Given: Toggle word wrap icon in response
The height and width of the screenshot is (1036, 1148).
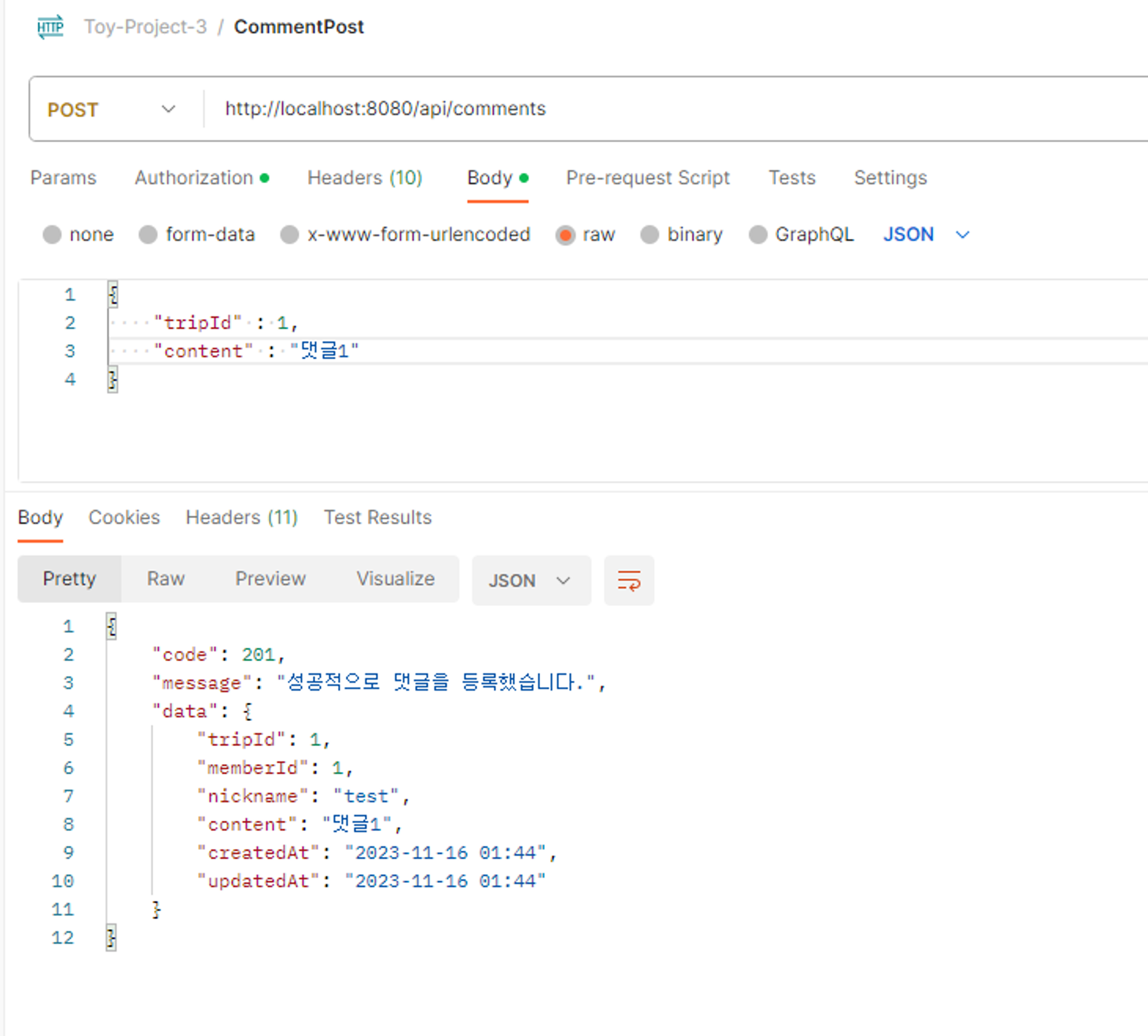Looking at the screenshot, I should (x=629, y=580).
